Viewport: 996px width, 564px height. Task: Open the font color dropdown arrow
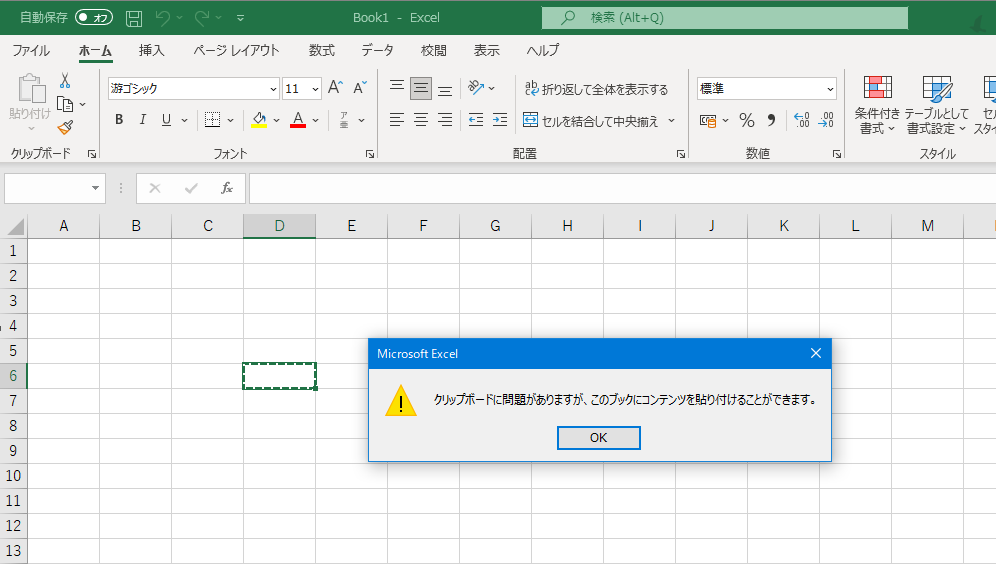pyautogui.click(x=316, y=120)
